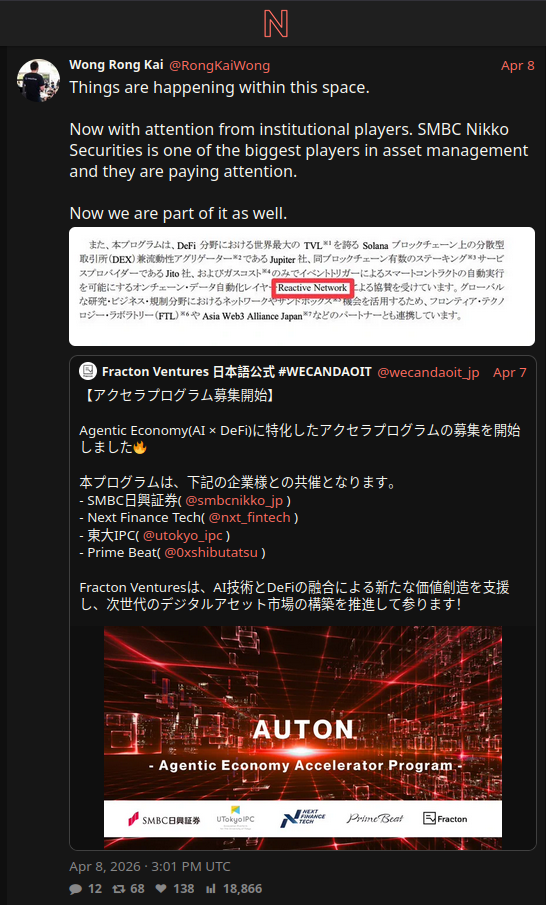Click the Nitter N logo at top
This screenshot has height=905, width=546.
pos(275,23)
